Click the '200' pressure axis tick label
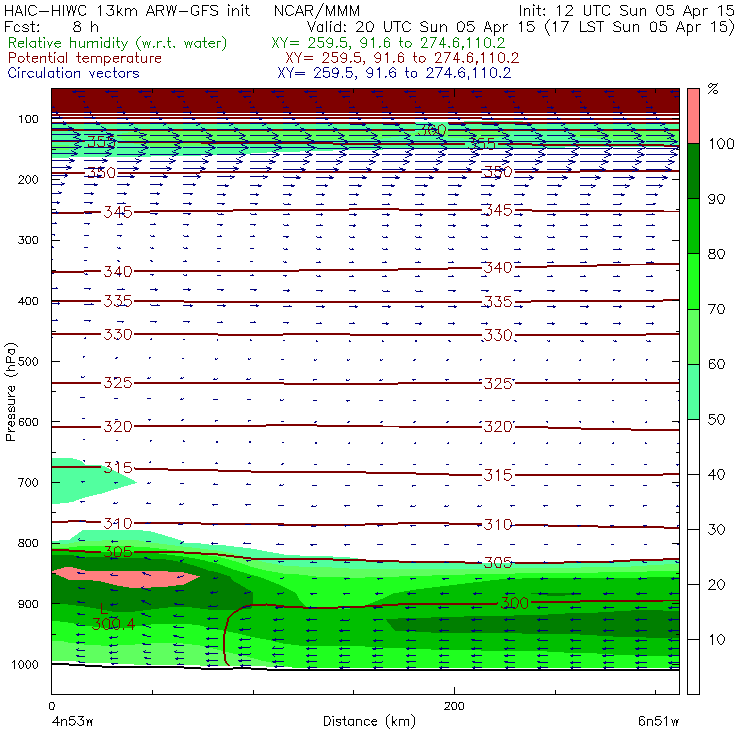740x740 pixels. click(x=28, y=179)
